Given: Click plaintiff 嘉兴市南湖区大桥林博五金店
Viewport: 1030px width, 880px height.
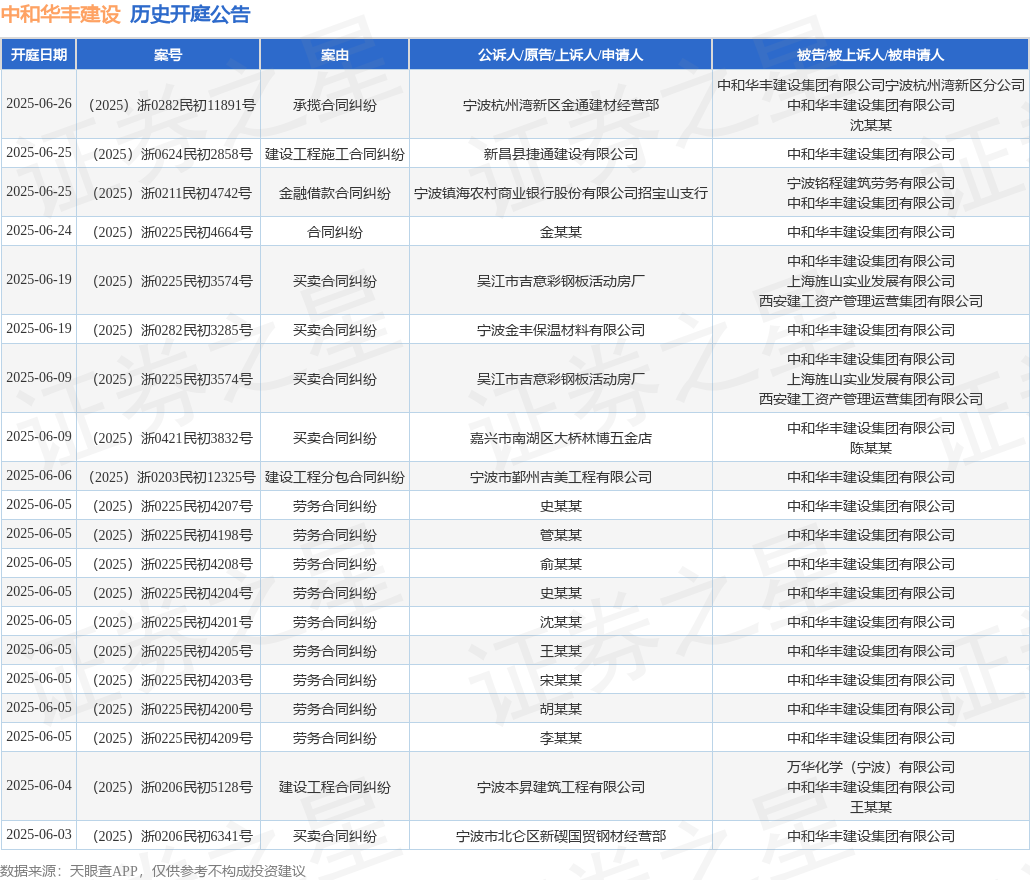Looking at the screenshot, I should pyautogui.click(x=560, y=438).
